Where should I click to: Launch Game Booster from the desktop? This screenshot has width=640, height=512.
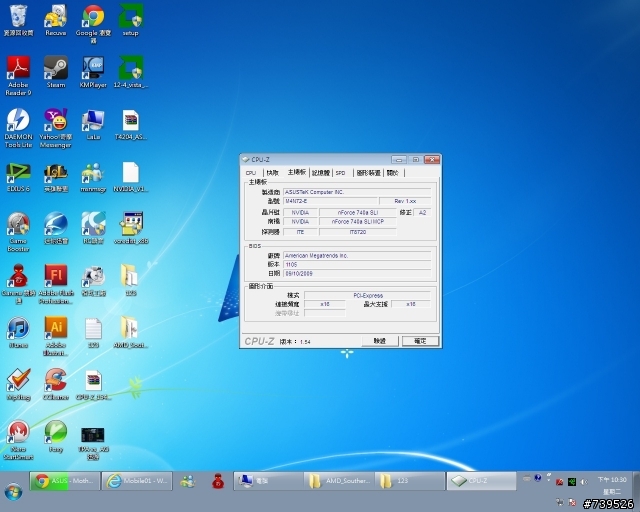18,232
